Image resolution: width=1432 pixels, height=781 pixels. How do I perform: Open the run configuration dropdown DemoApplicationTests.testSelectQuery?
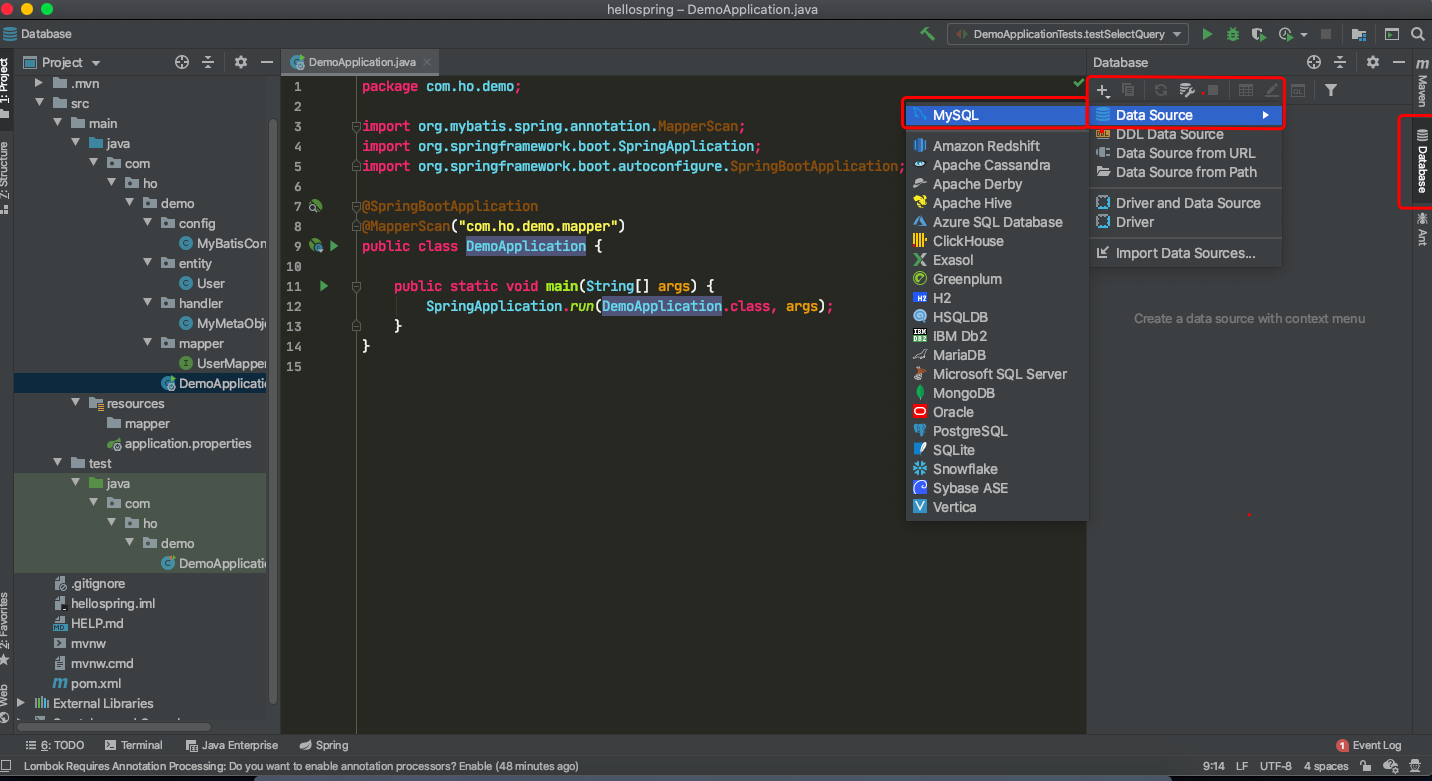pyautogui.click(x=1068, y=34)
